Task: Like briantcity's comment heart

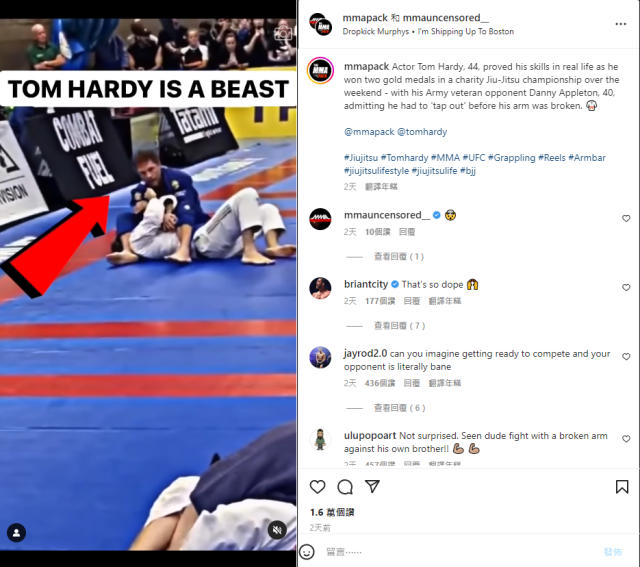Action: (626, 287)
